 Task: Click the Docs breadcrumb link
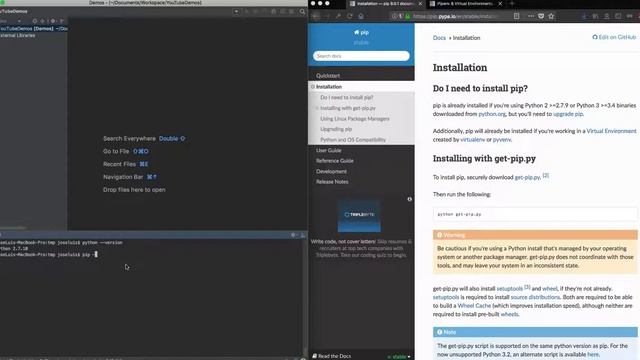coord(439,38)
